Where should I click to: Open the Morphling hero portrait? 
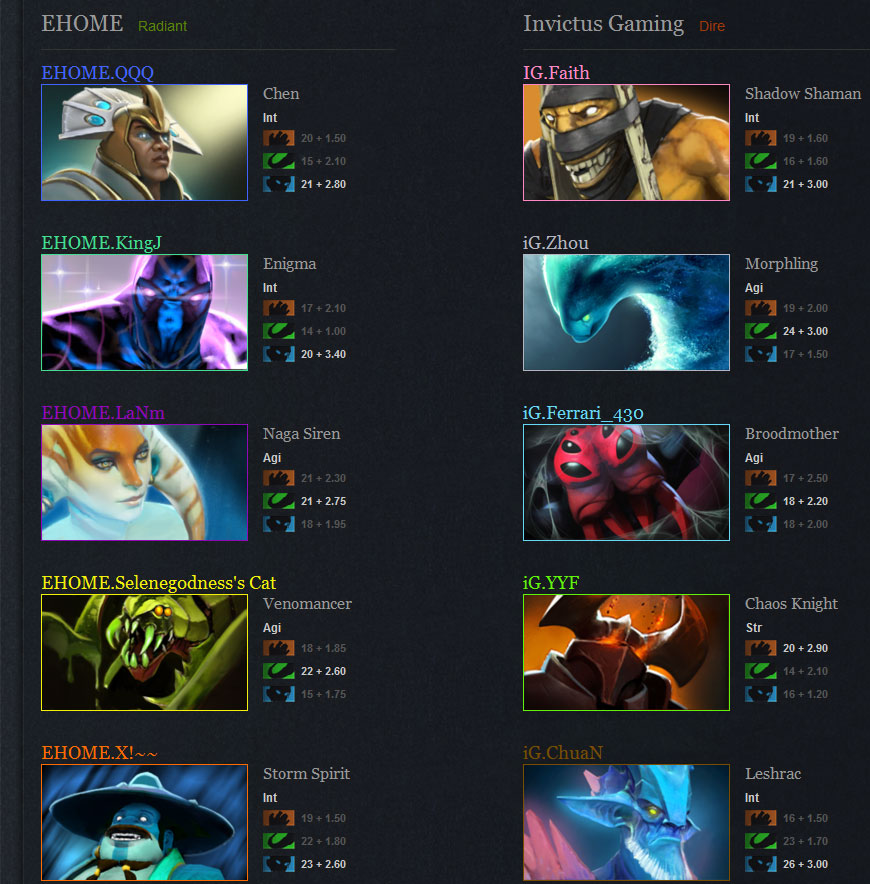[x=626, y=312]
